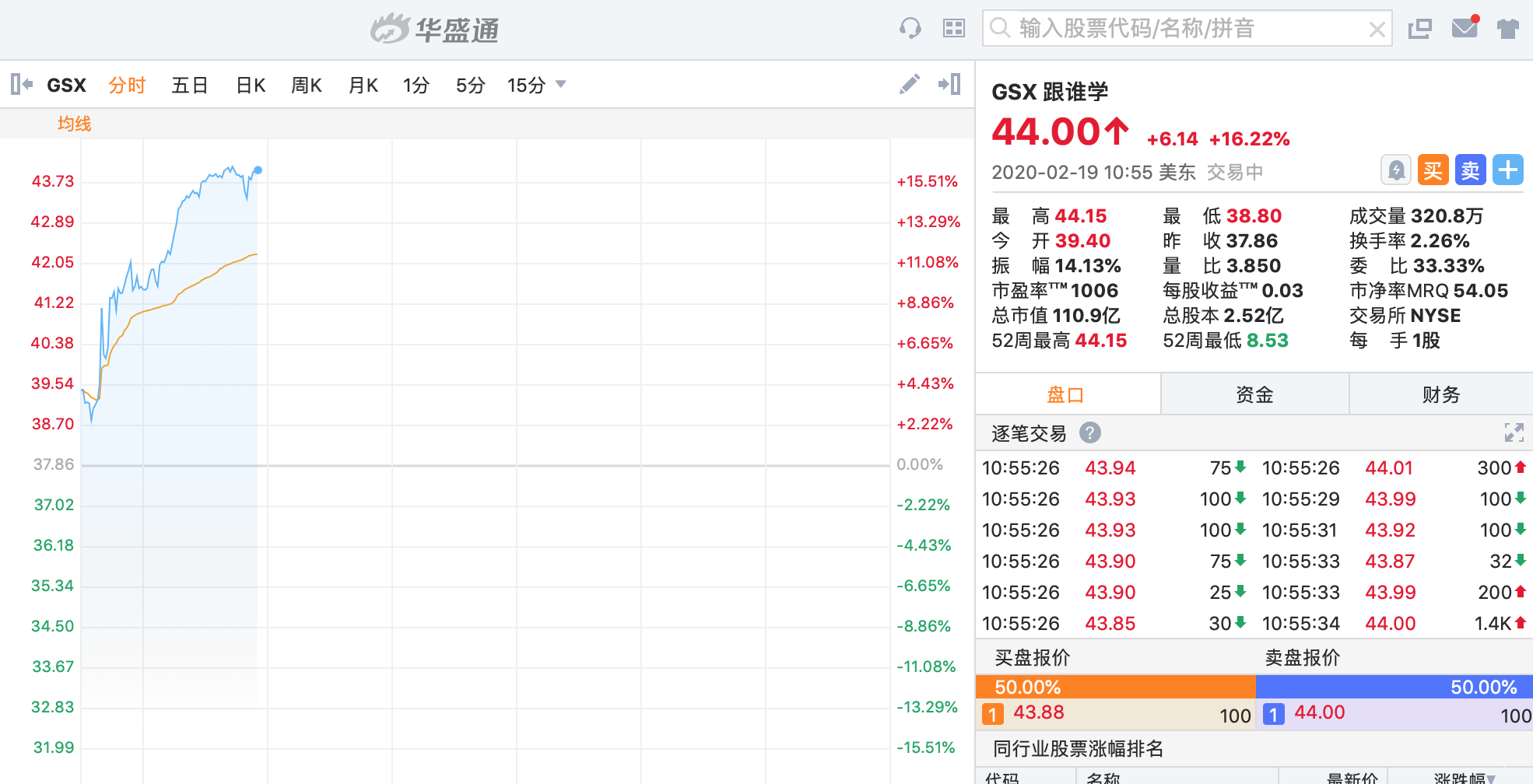Expand the 15分 interval dropdown arrow
The image size is (1533, 784).
560,84
